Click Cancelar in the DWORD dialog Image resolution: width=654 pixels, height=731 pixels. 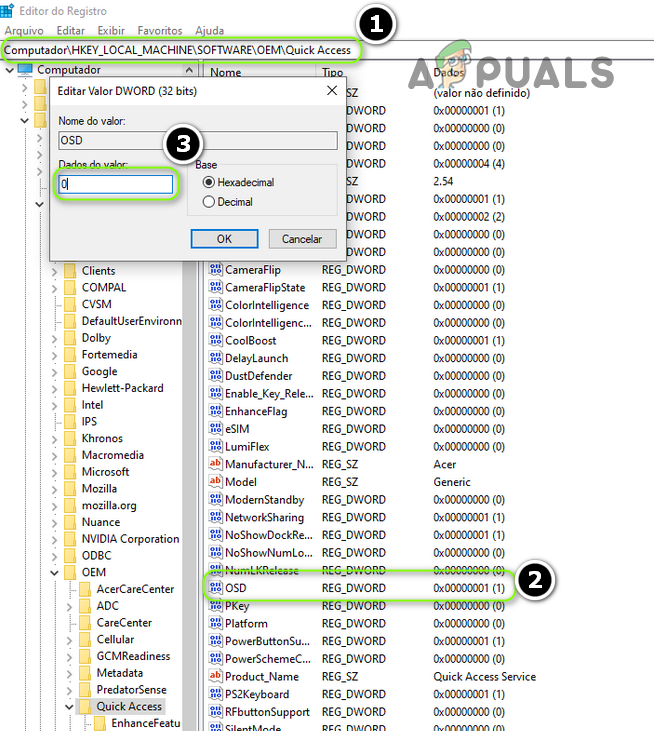302,239
